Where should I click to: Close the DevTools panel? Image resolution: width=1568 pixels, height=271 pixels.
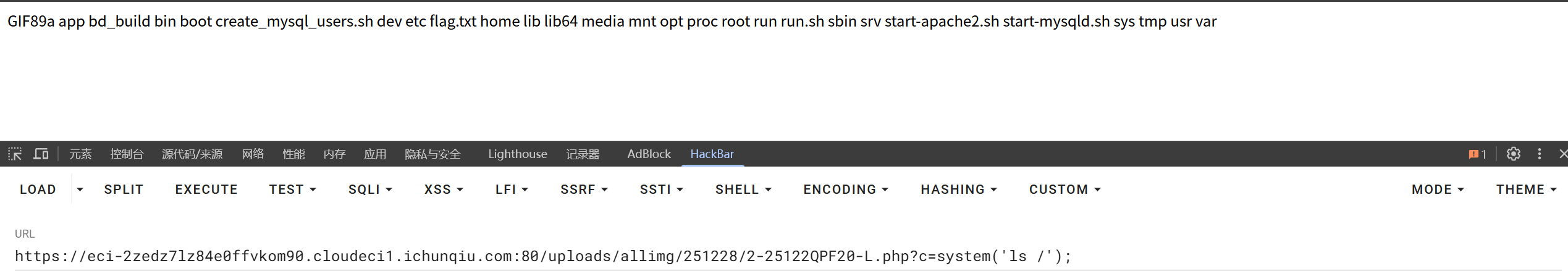click(x=1562, y=154)
